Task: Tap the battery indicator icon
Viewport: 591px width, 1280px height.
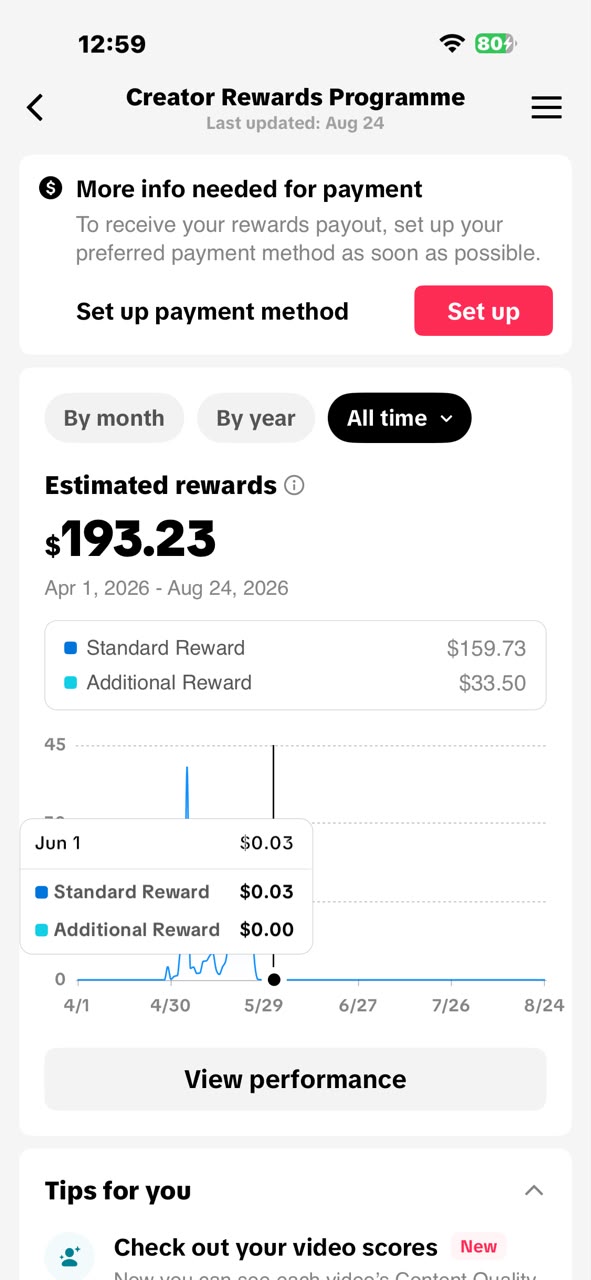Action: click(496, 43)
